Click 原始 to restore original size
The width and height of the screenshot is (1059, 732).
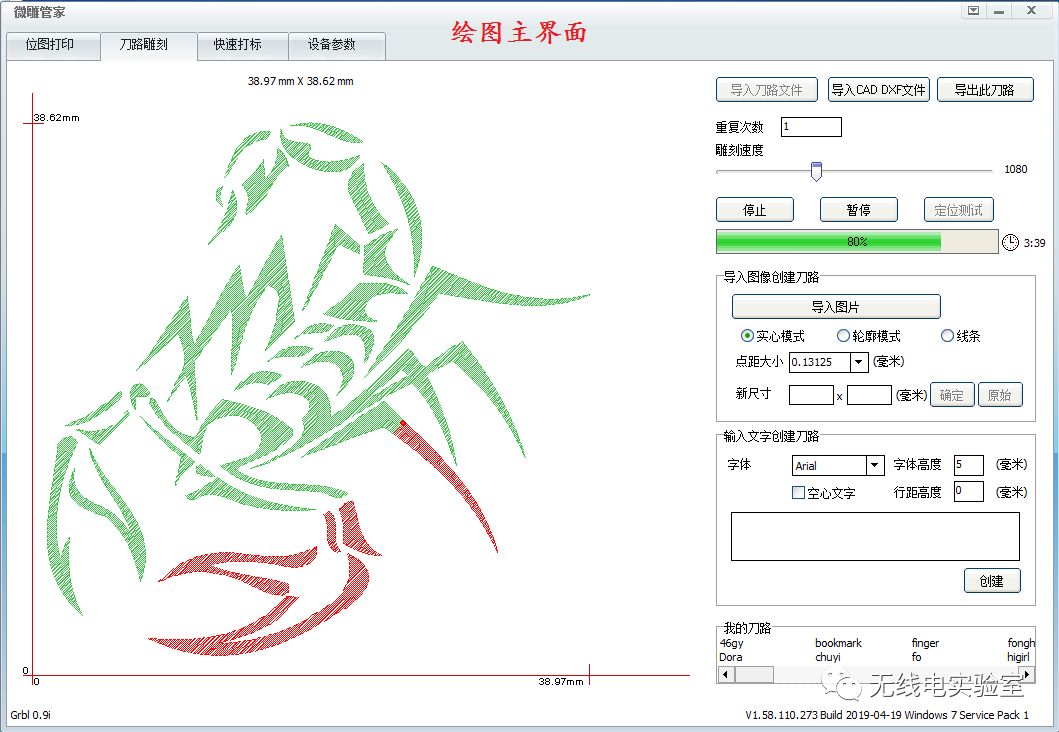pos(1001,394)
